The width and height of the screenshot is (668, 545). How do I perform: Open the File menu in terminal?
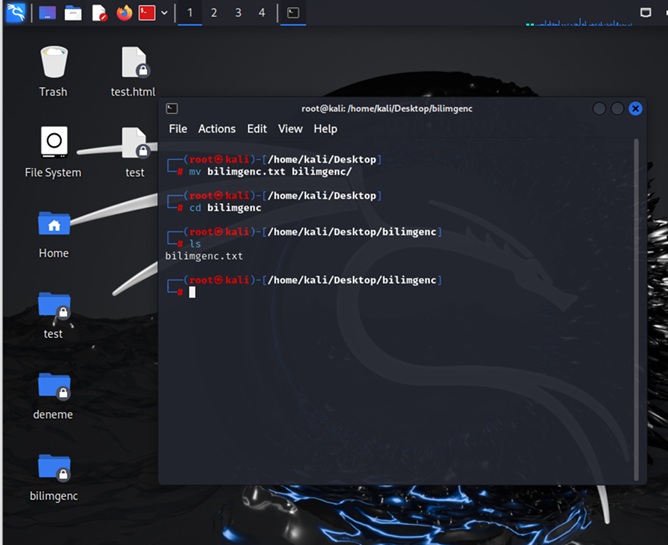[178, 129]
